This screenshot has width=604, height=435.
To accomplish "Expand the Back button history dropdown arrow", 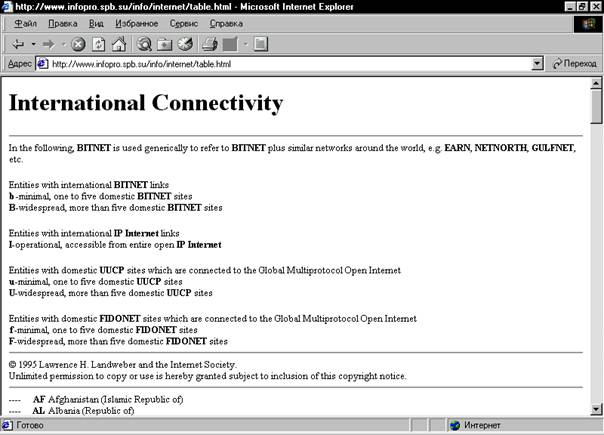I will (x=34, y=44).
